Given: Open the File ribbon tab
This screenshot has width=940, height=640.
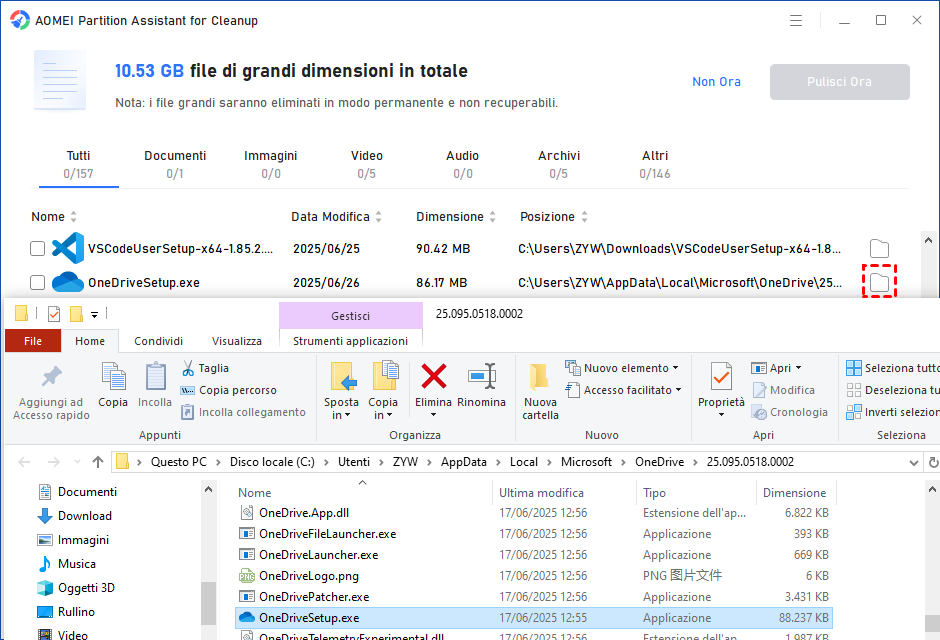Looking at the screenshot, I should pyautogui.click(x=33, y=341).
